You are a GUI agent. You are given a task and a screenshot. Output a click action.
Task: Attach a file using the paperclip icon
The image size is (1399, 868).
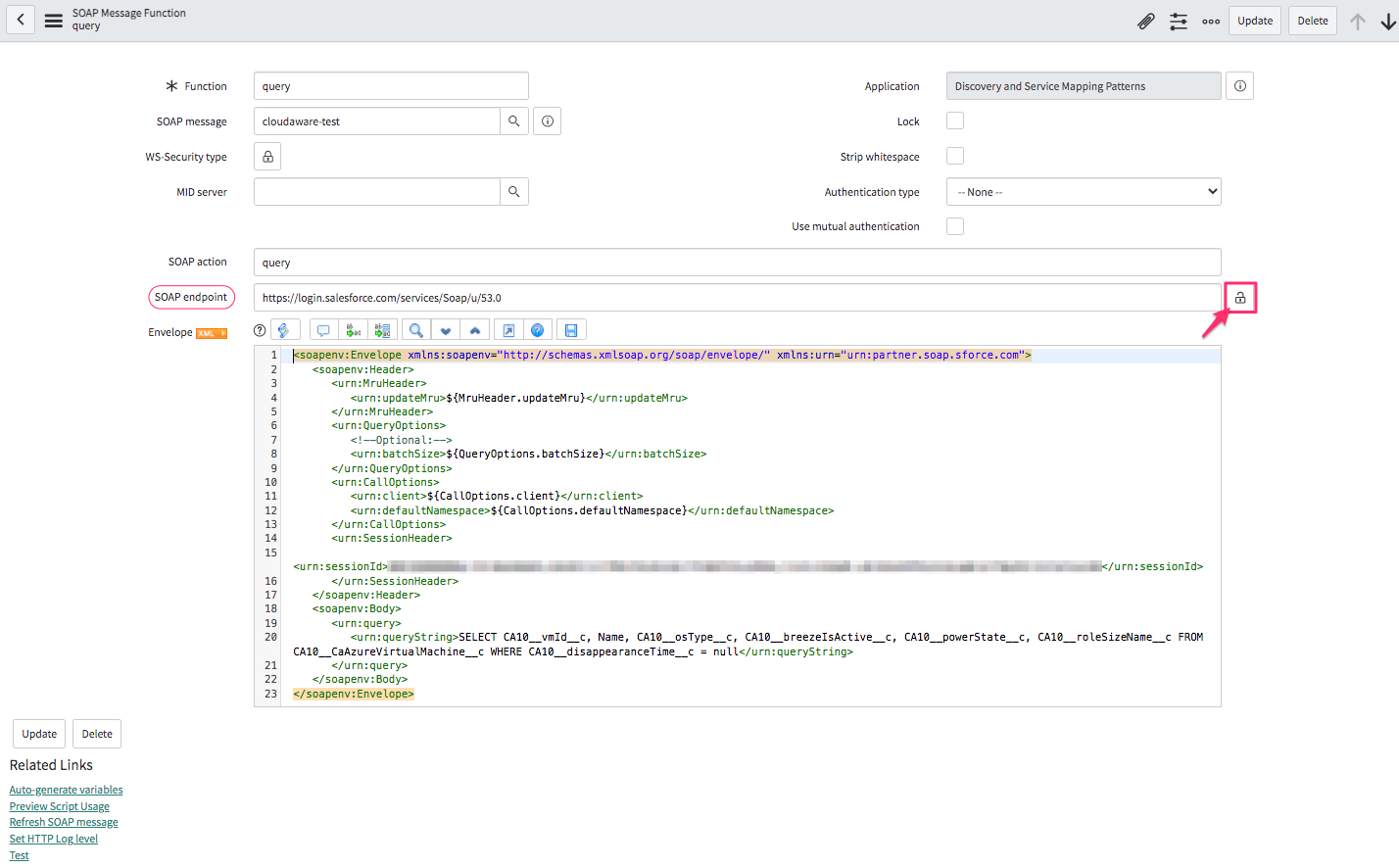tap(1146, 20)
